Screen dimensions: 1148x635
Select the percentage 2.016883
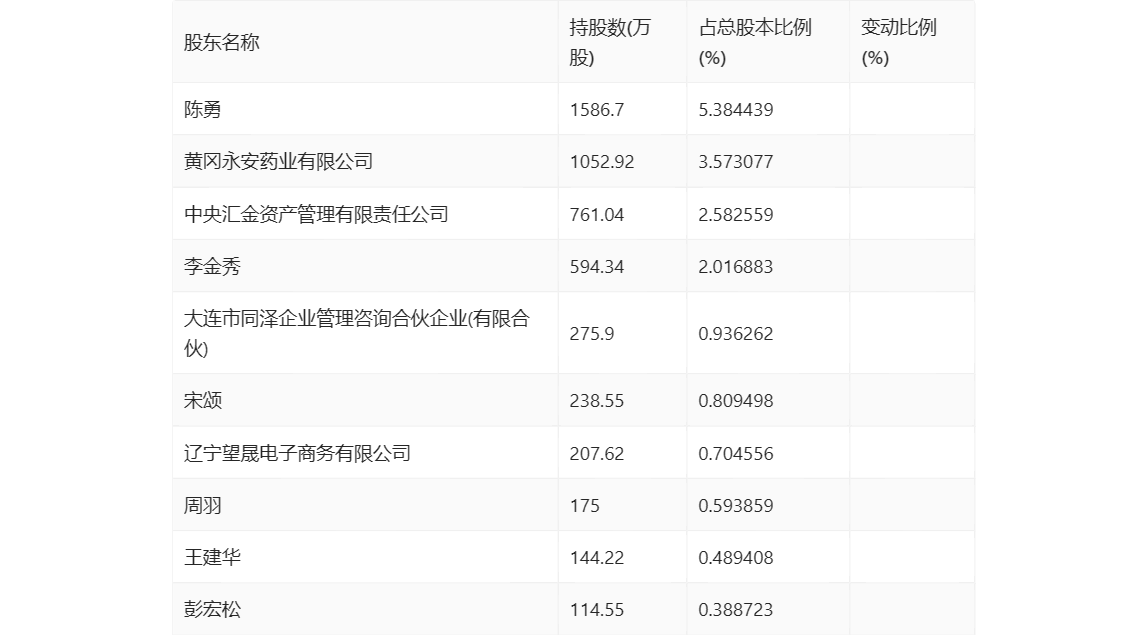[735, 267]
